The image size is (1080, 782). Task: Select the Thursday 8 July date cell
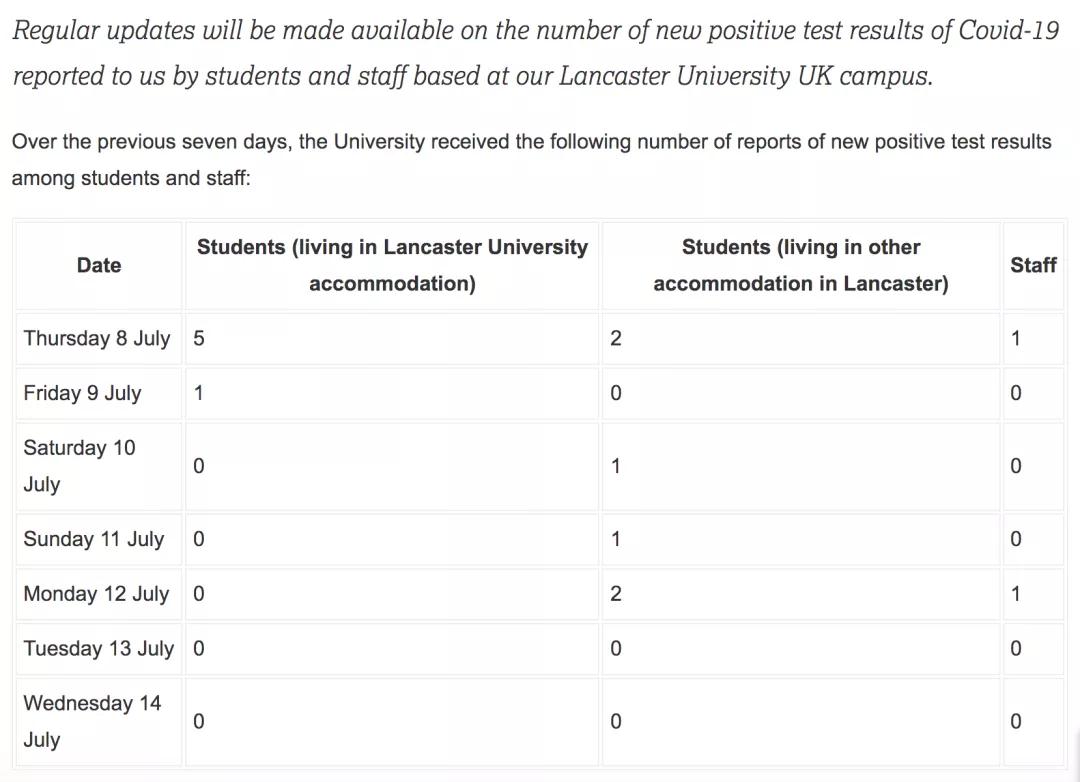tap(97, 338)
